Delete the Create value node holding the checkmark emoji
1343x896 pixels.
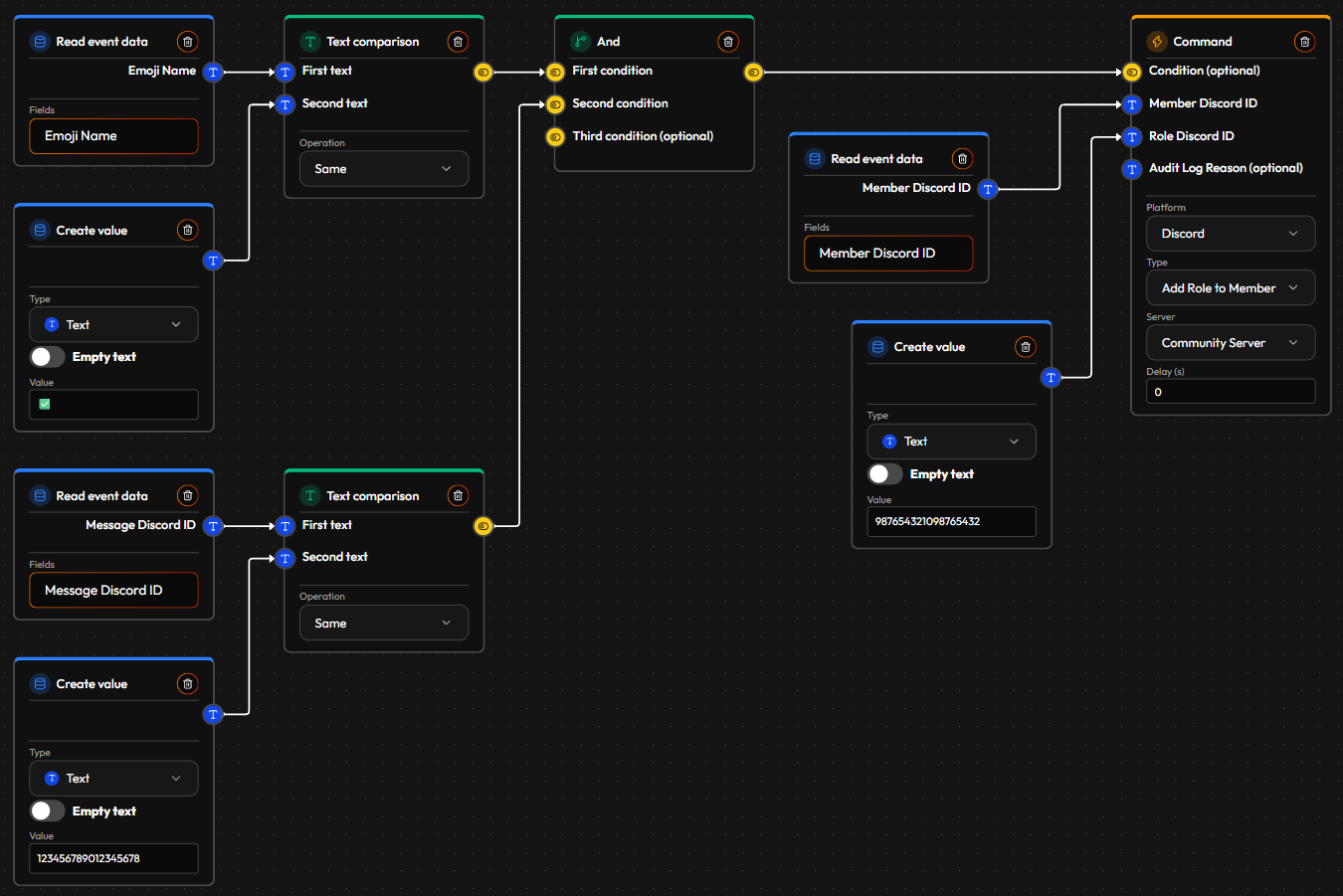pos(187,230)
